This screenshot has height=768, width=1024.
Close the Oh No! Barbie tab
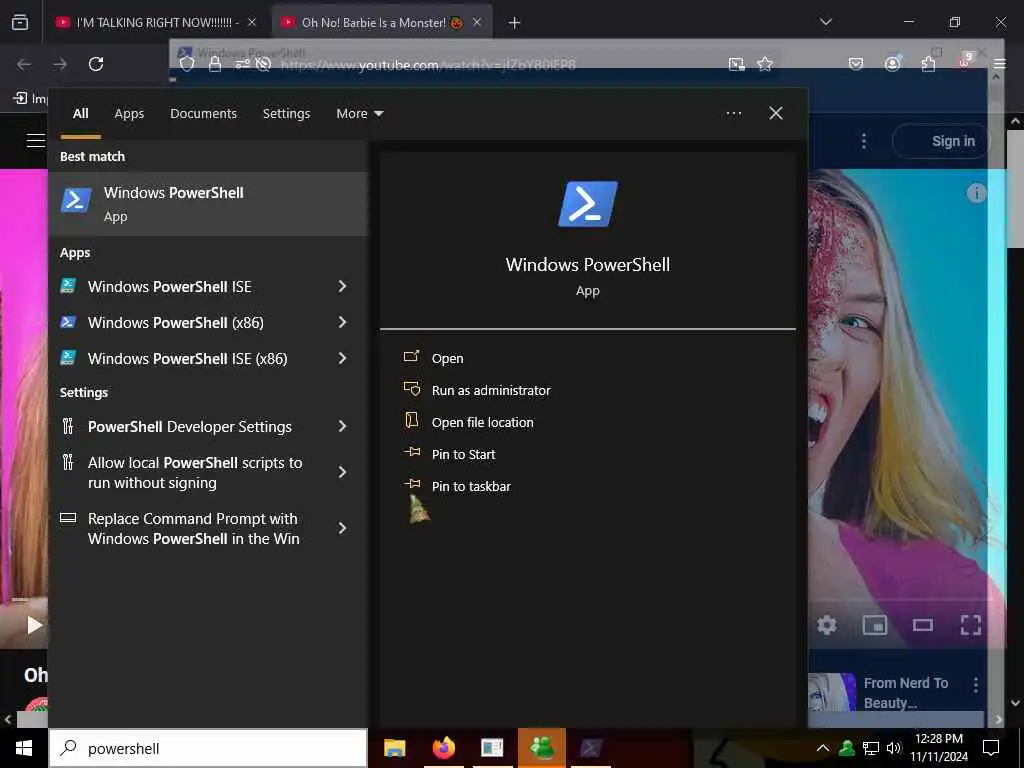coord(477,22)
